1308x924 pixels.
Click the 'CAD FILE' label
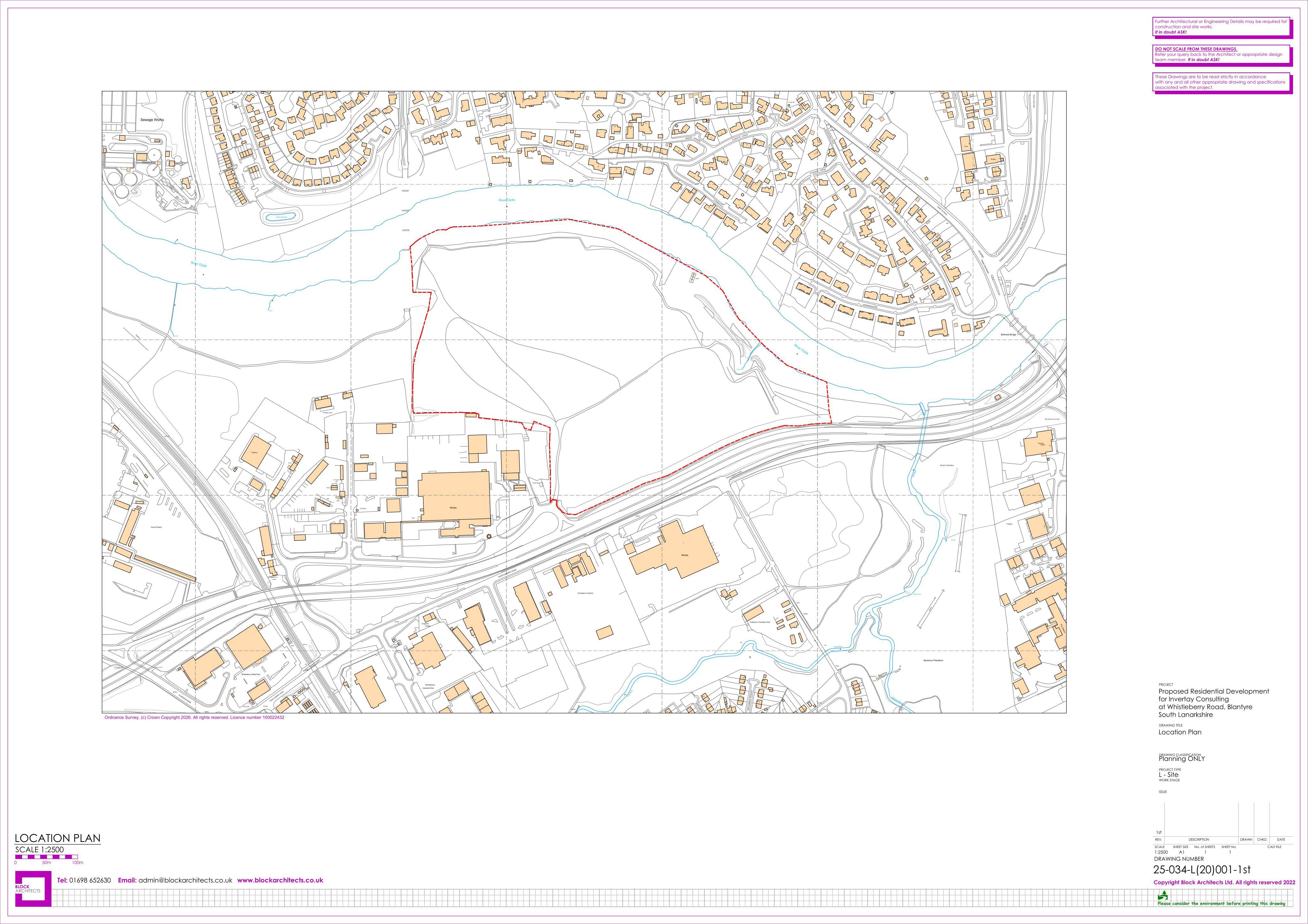tap(1274, 847)
